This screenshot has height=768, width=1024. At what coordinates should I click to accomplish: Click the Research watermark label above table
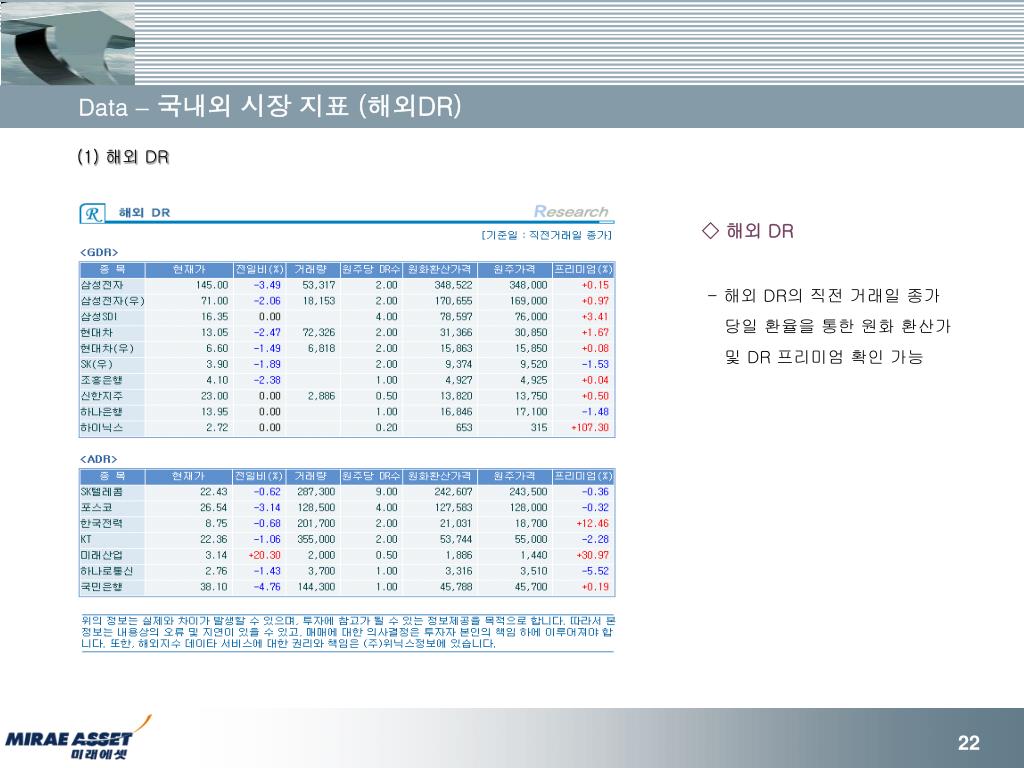(571, 212)
